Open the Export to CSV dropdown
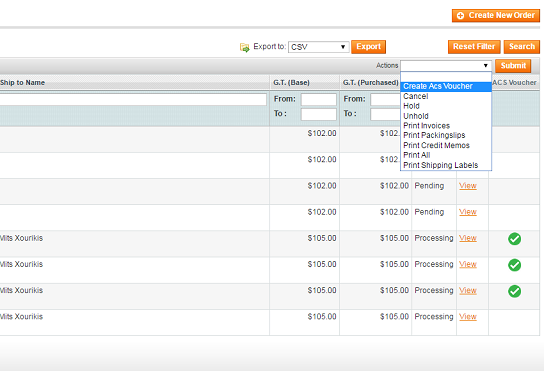The height and width of the screenshot is (371, 544). [318, 47]
